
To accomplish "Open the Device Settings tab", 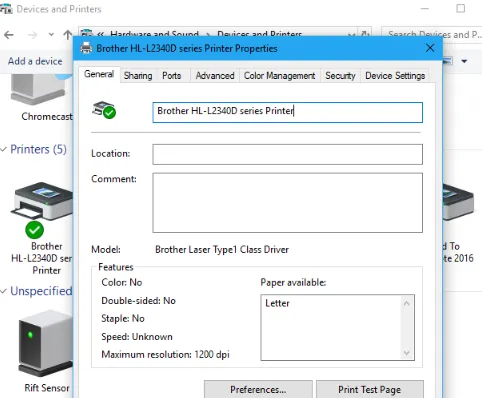I will [395, 76].
